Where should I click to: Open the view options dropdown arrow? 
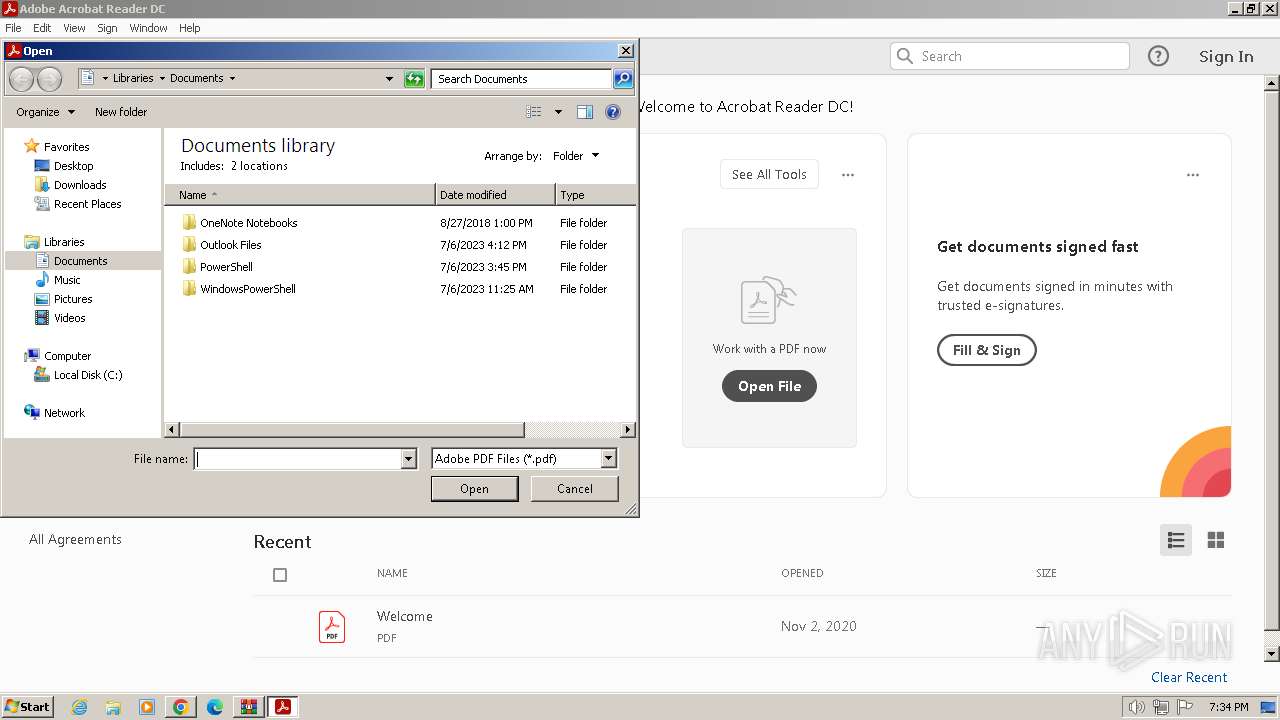tap(558, 112)
